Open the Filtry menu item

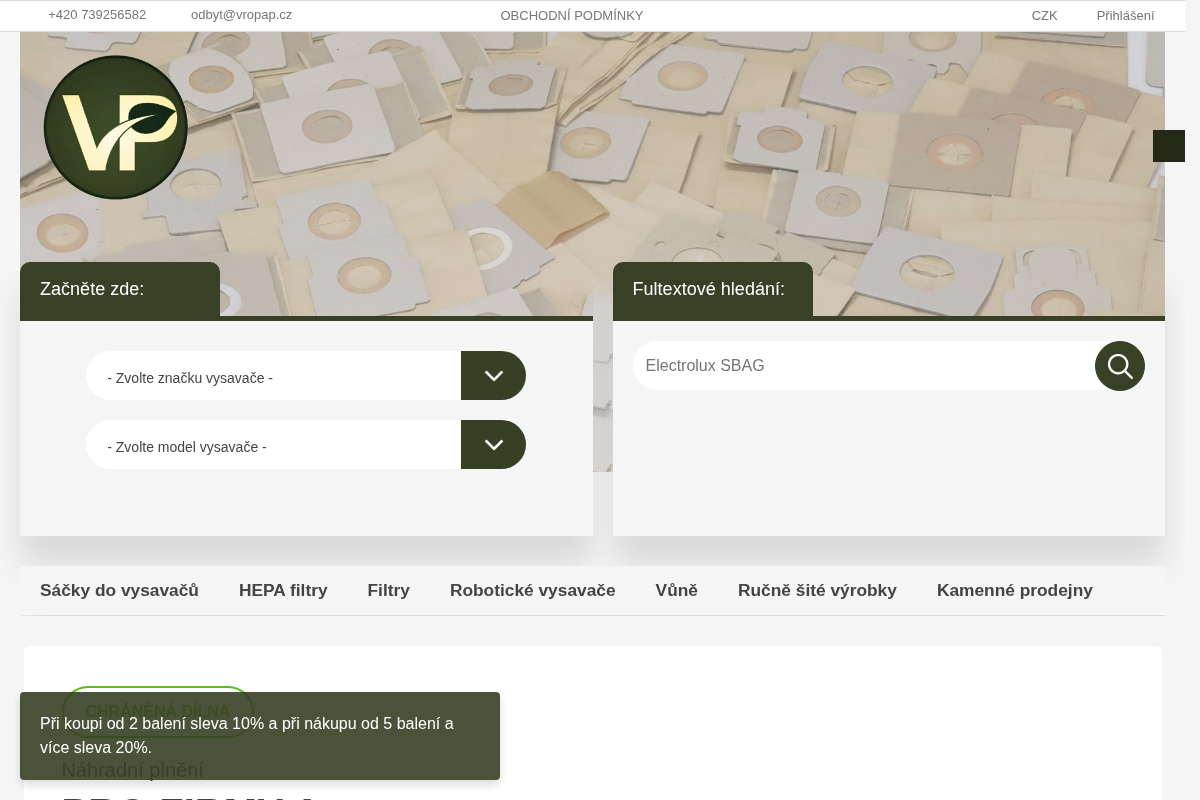pos(389,591)
